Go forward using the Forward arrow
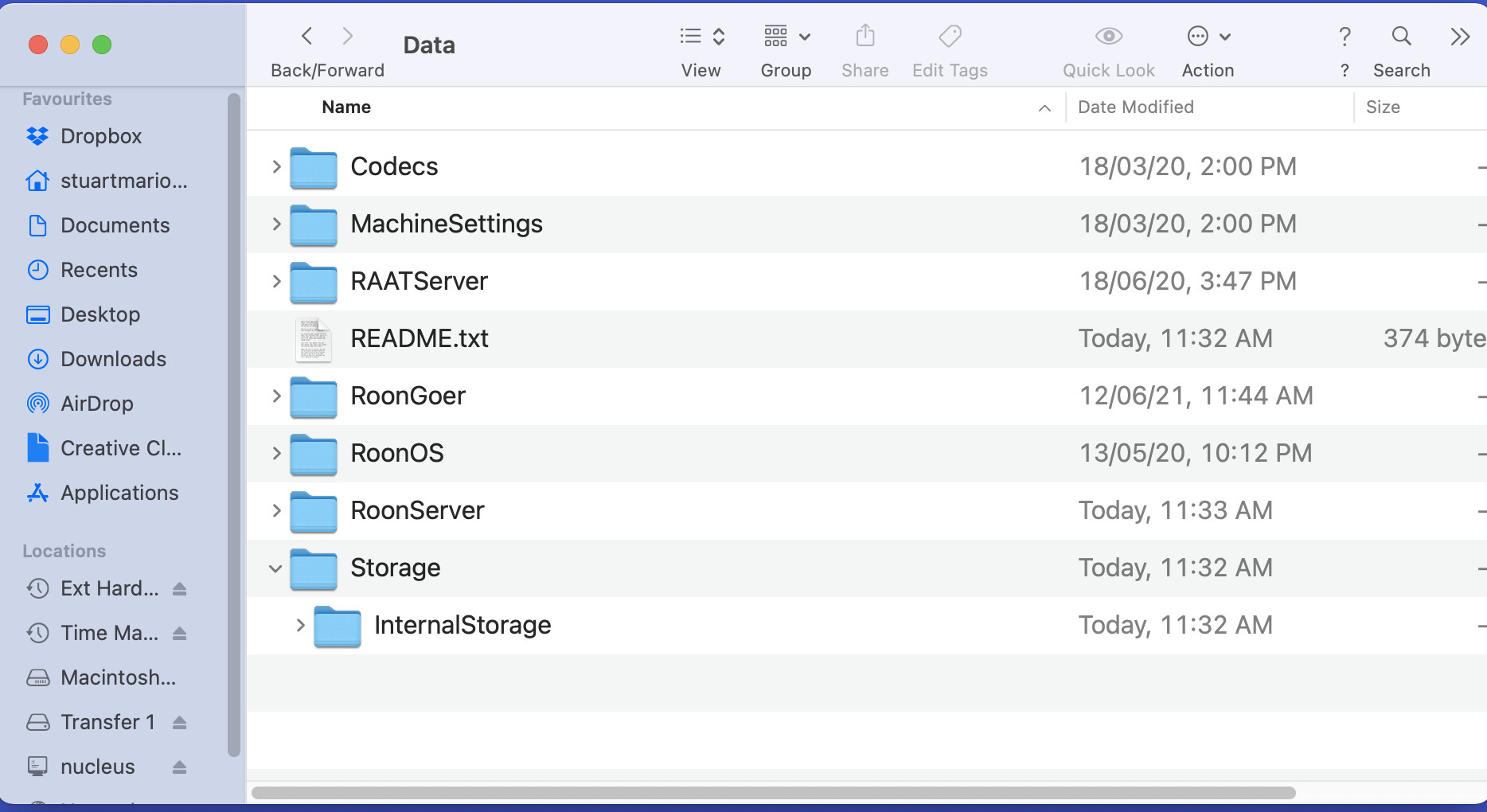Image resolution: width=1487 pixels, height=812 pixels. coord(347,36)
